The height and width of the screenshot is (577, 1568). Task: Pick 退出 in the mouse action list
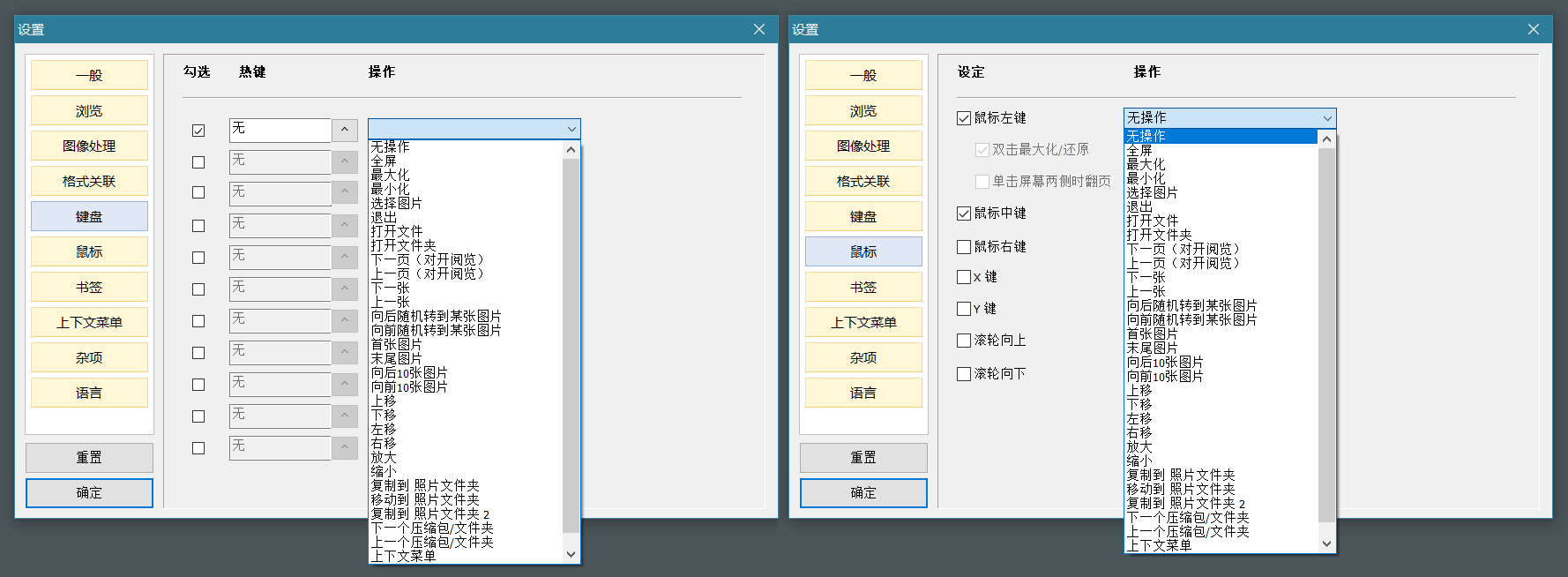(x=1221, y=206)
